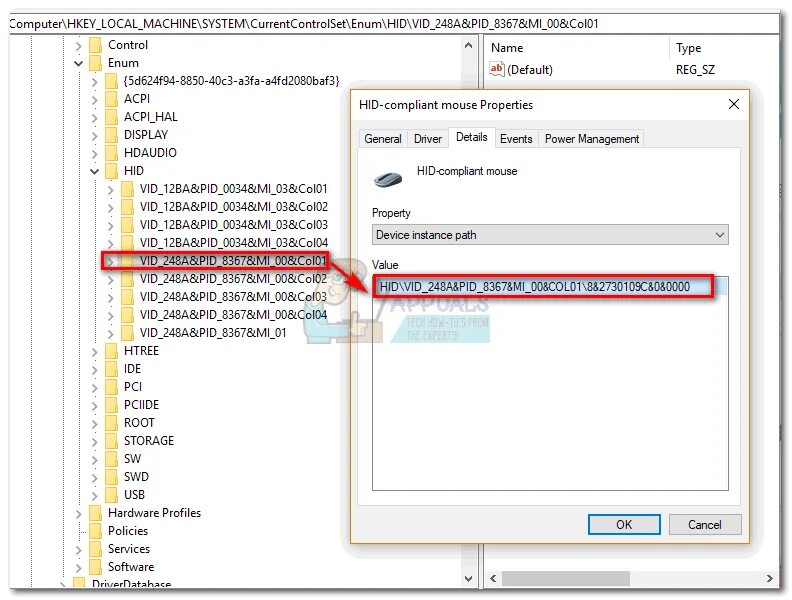Select the Policies key
Image resolution: width=792 pixels, height=600 pixels.
coord(128,531)
